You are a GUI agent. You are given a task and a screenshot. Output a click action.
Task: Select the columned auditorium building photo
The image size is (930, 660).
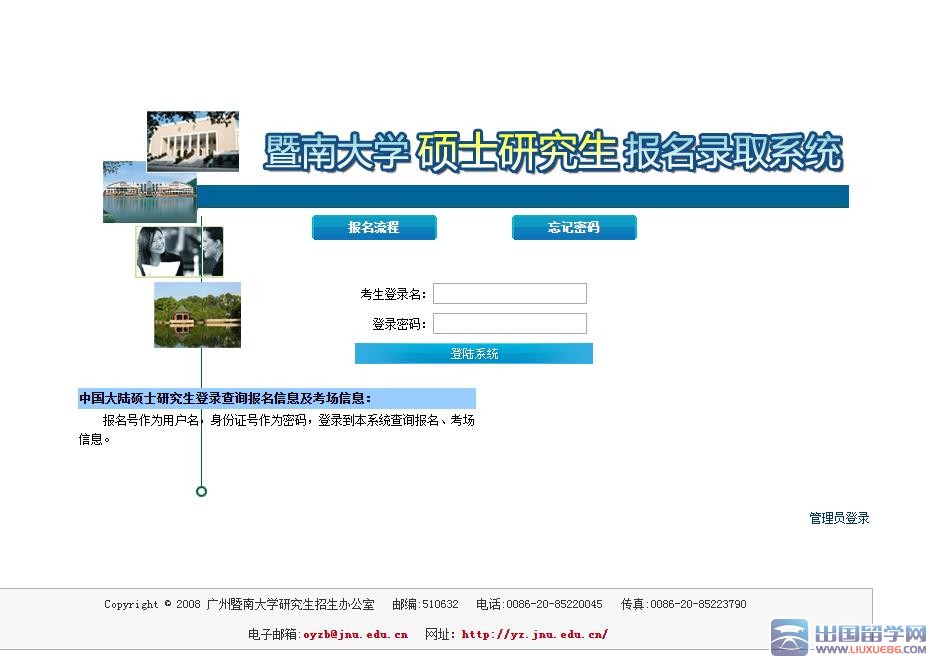[x=193, y=141]
